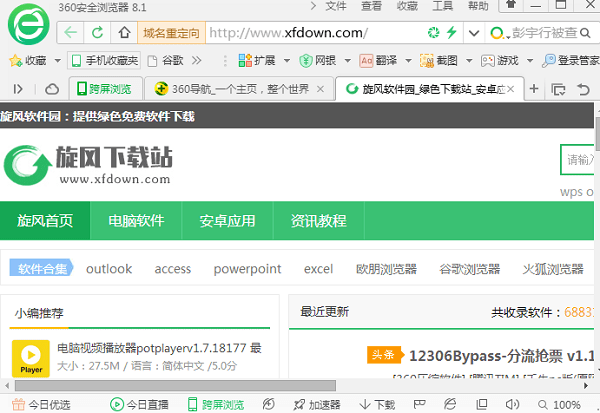Open the 收藏 favorites star in bookmarks bar
600x413 pixels.
28,60
